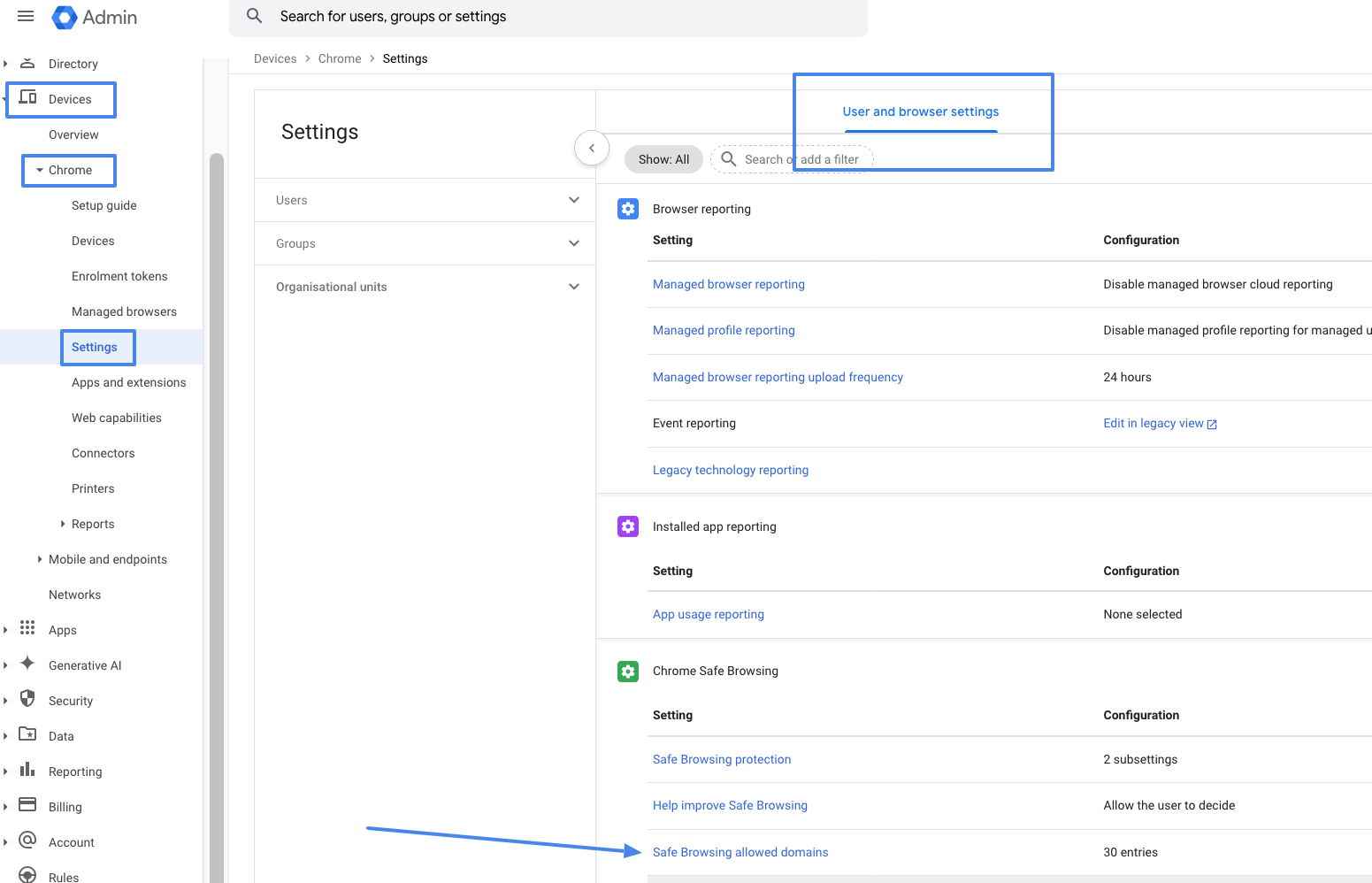Image resolution: width=1372 pixels, height=883 pixels.
Task: Open Managed browser reporting upload frequency
Action: [778, 377]
